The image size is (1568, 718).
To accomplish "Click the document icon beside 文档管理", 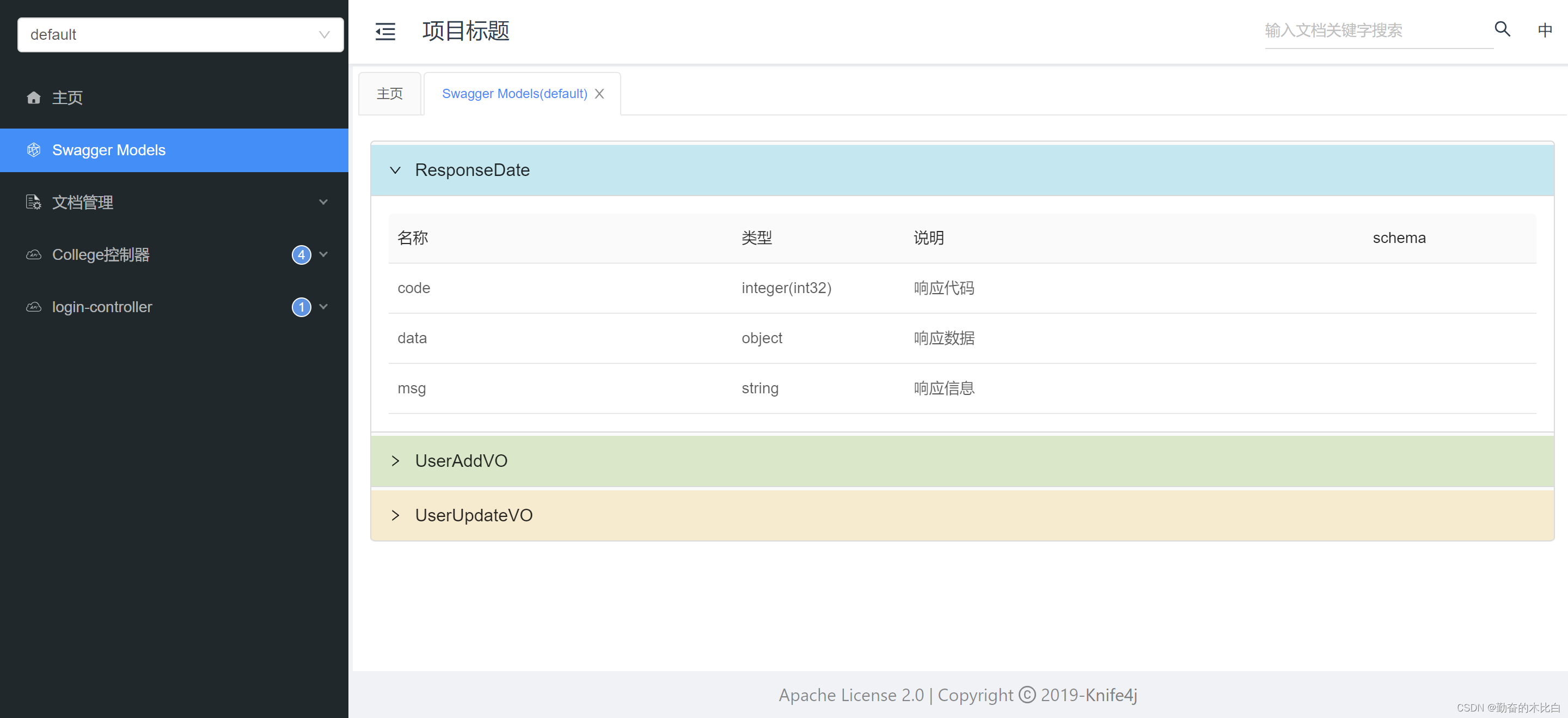I will click(33, 202).
